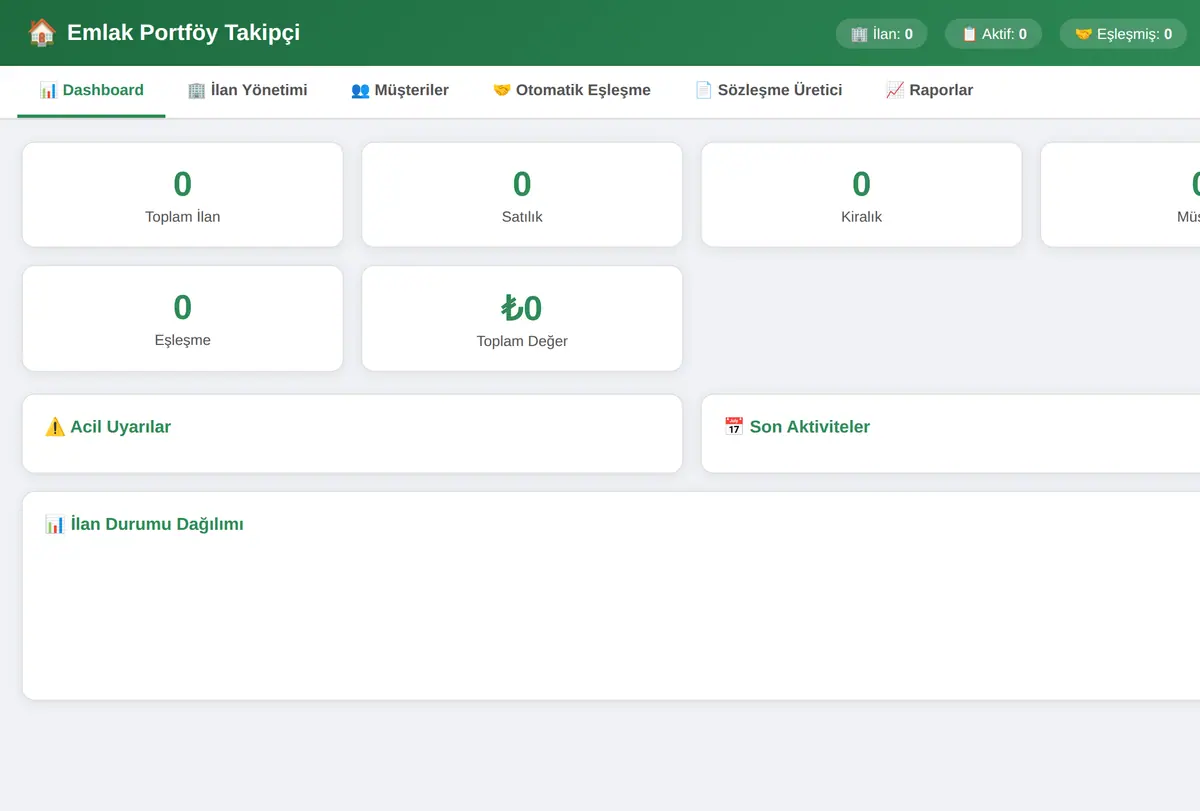
Task: Click the trend chart icon beside Raporlar
Action: point(895,90)
